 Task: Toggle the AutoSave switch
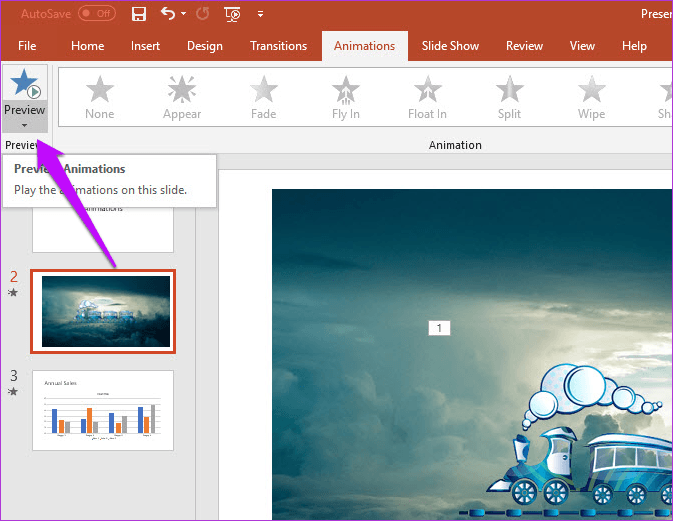click(x=97, y=14)
